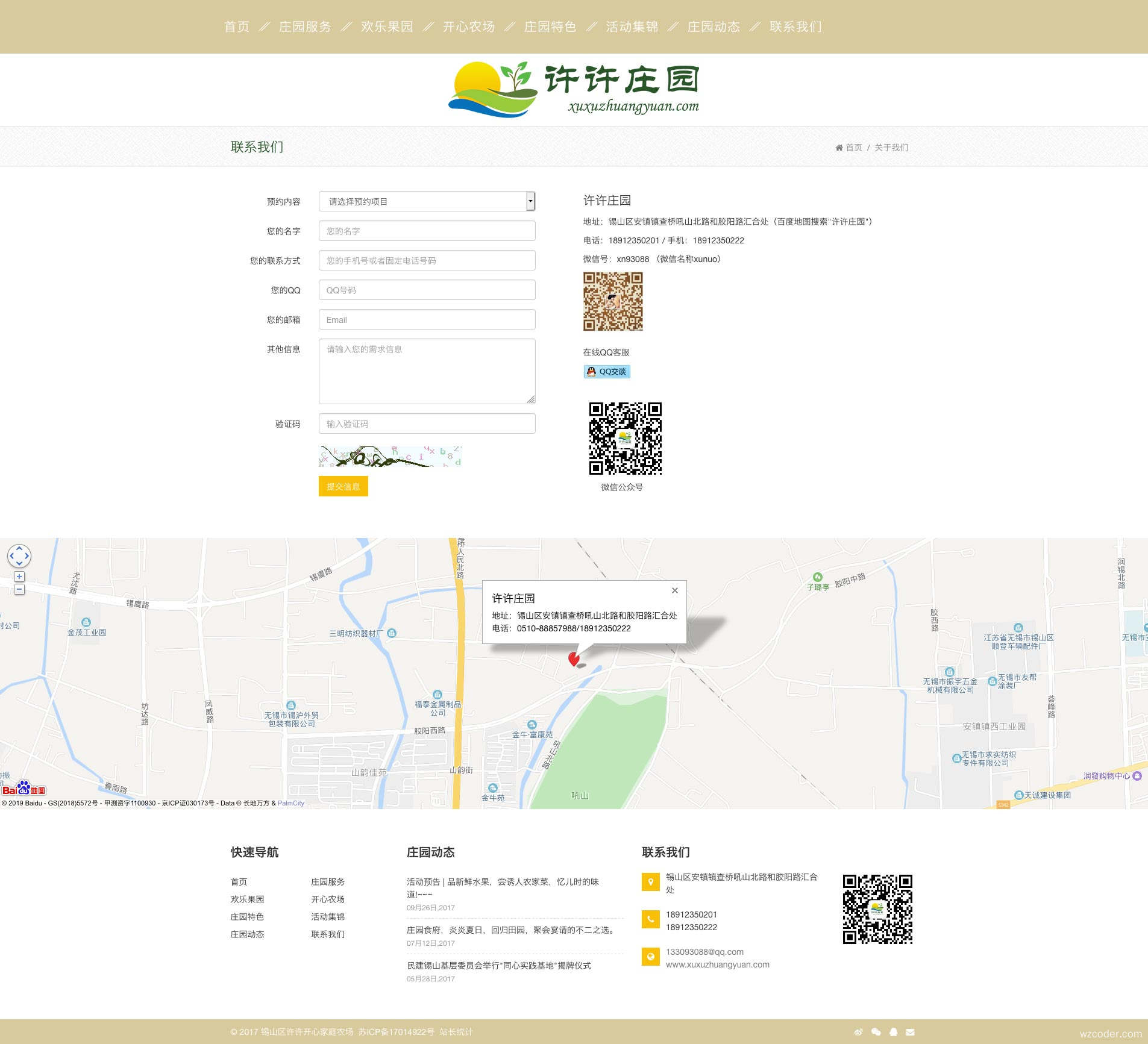
Task: Click the WeChat icon in footer
Action: tap(876, 1032)
